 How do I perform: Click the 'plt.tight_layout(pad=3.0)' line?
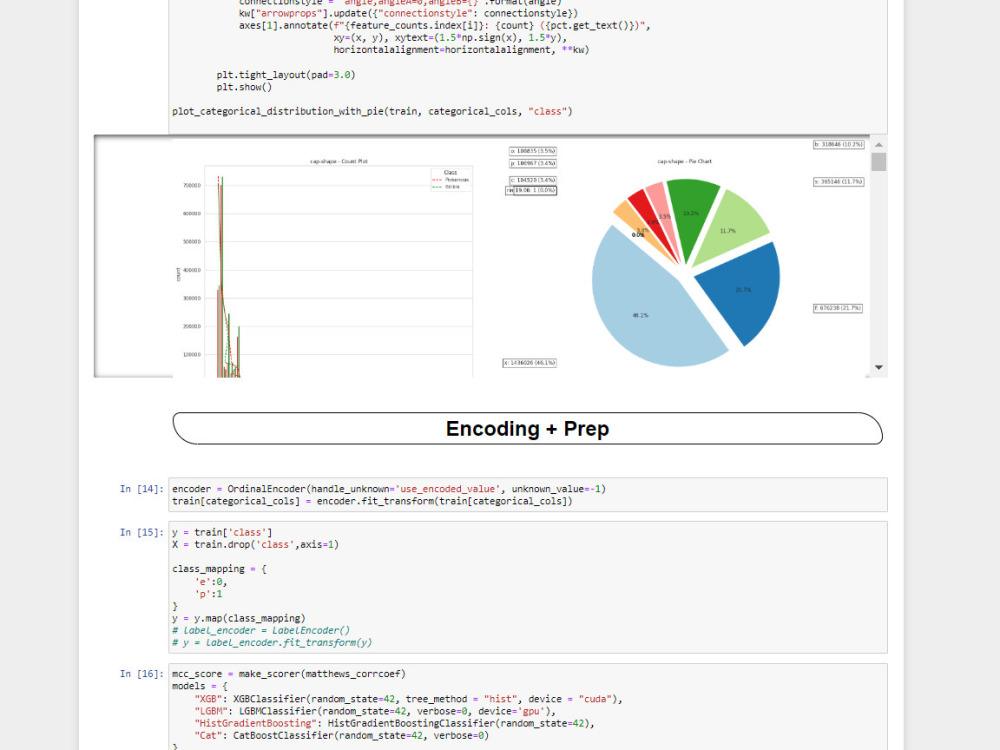coord(286,75)
